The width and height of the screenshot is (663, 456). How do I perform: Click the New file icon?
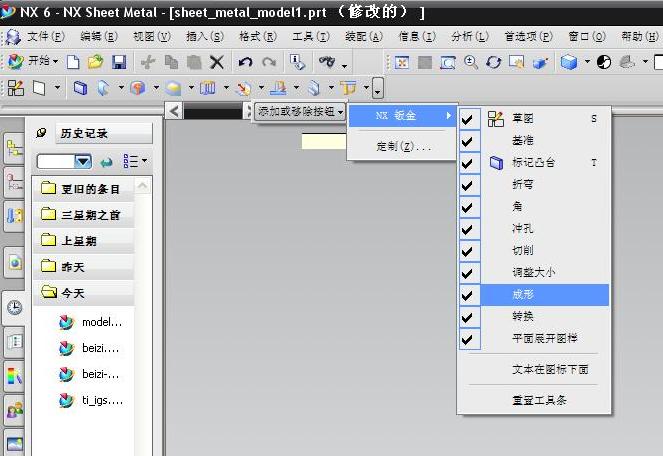73,63
